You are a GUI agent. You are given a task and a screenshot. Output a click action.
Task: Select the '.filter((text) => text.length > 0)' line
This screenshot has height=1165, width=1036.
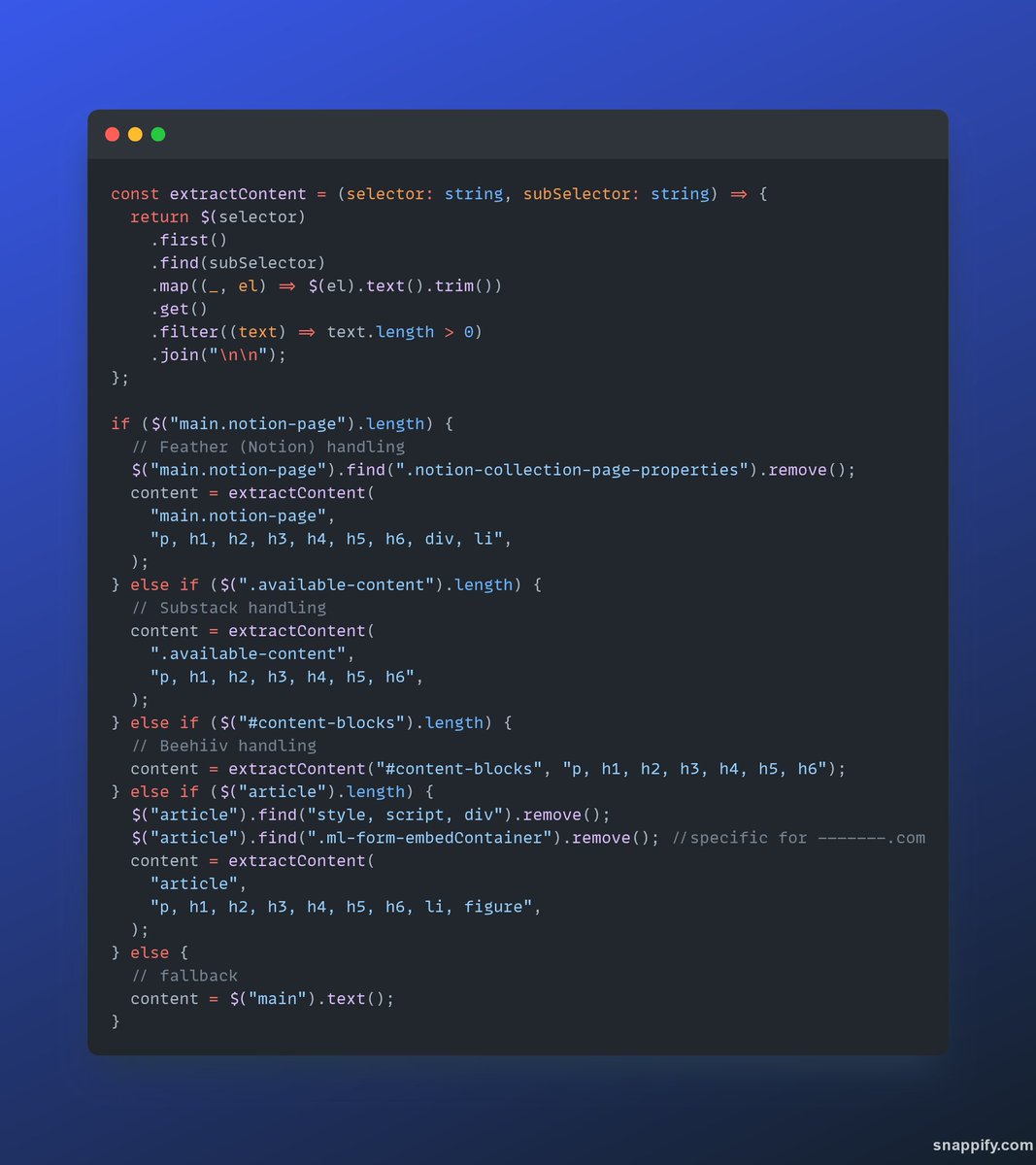coord(317,332)
